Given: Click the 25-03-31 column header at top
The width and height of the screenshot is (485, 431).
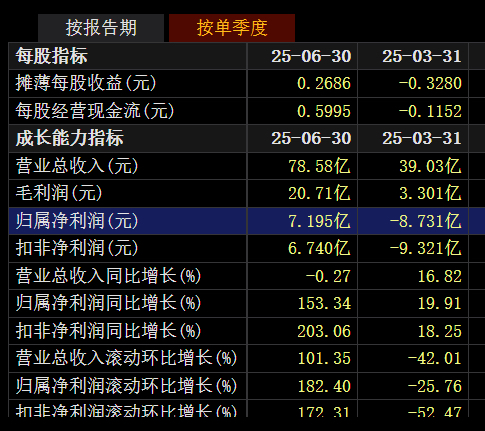Looking at the screenshot, I should pyautogui.click(x=422, y=56).
